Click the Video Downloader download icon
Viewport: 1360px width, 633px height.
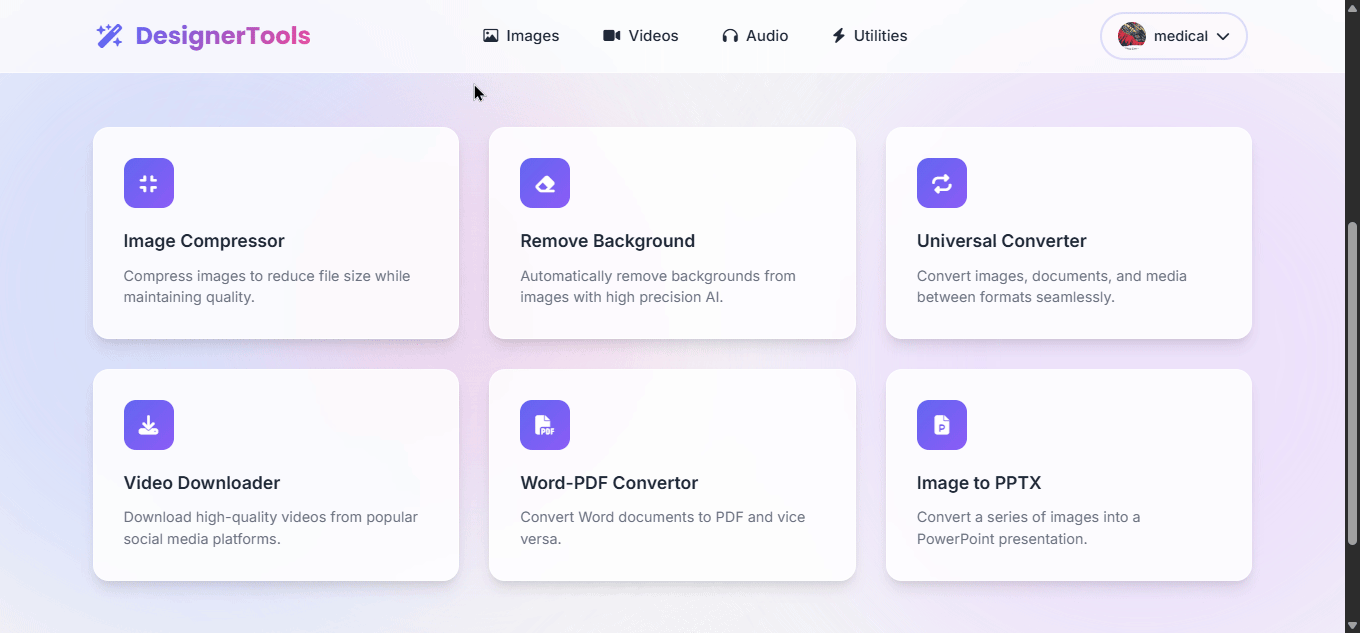coord(148,424)
